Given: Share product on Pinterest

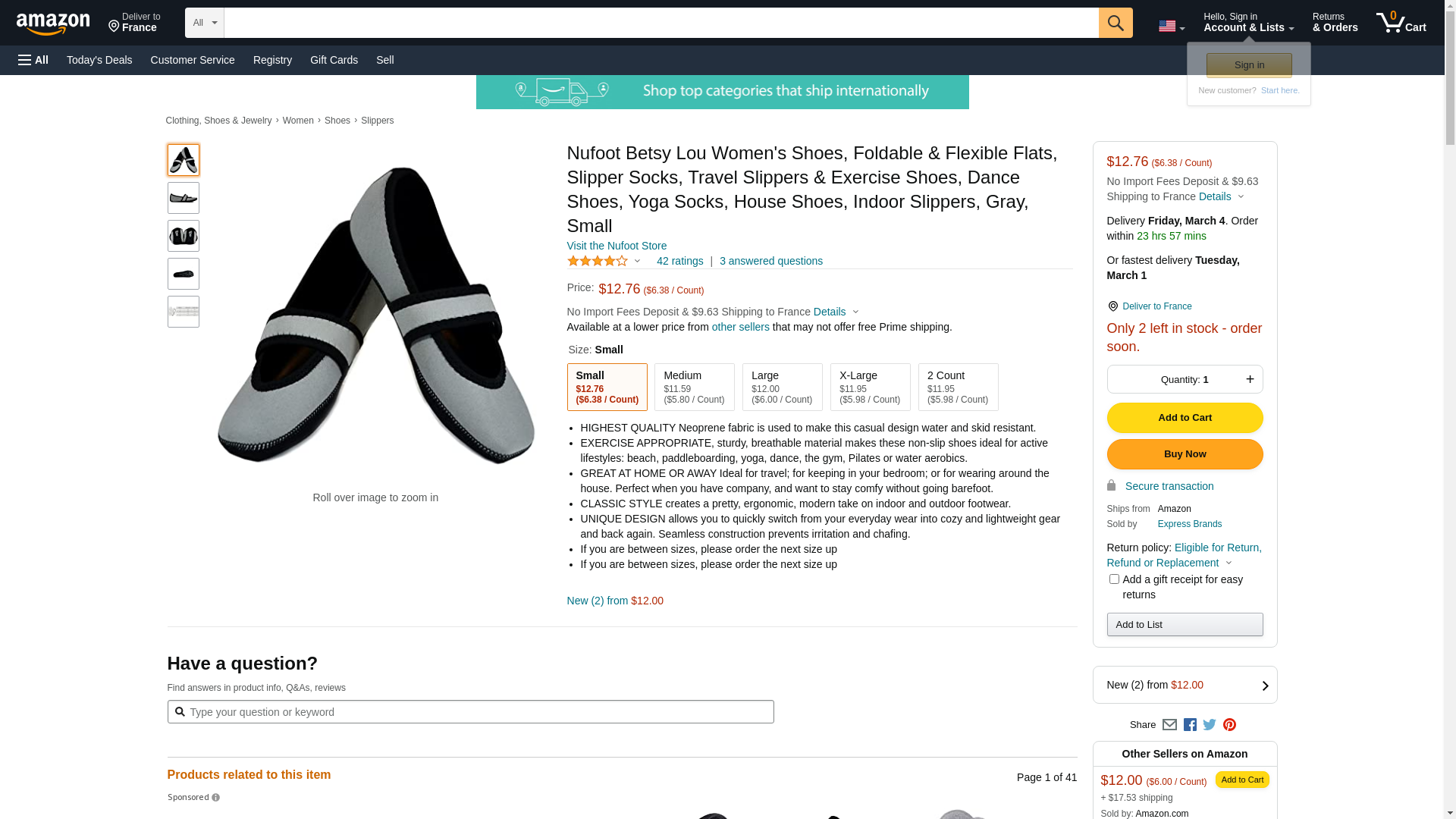Looking at the screenshot, I should 1229,725.
